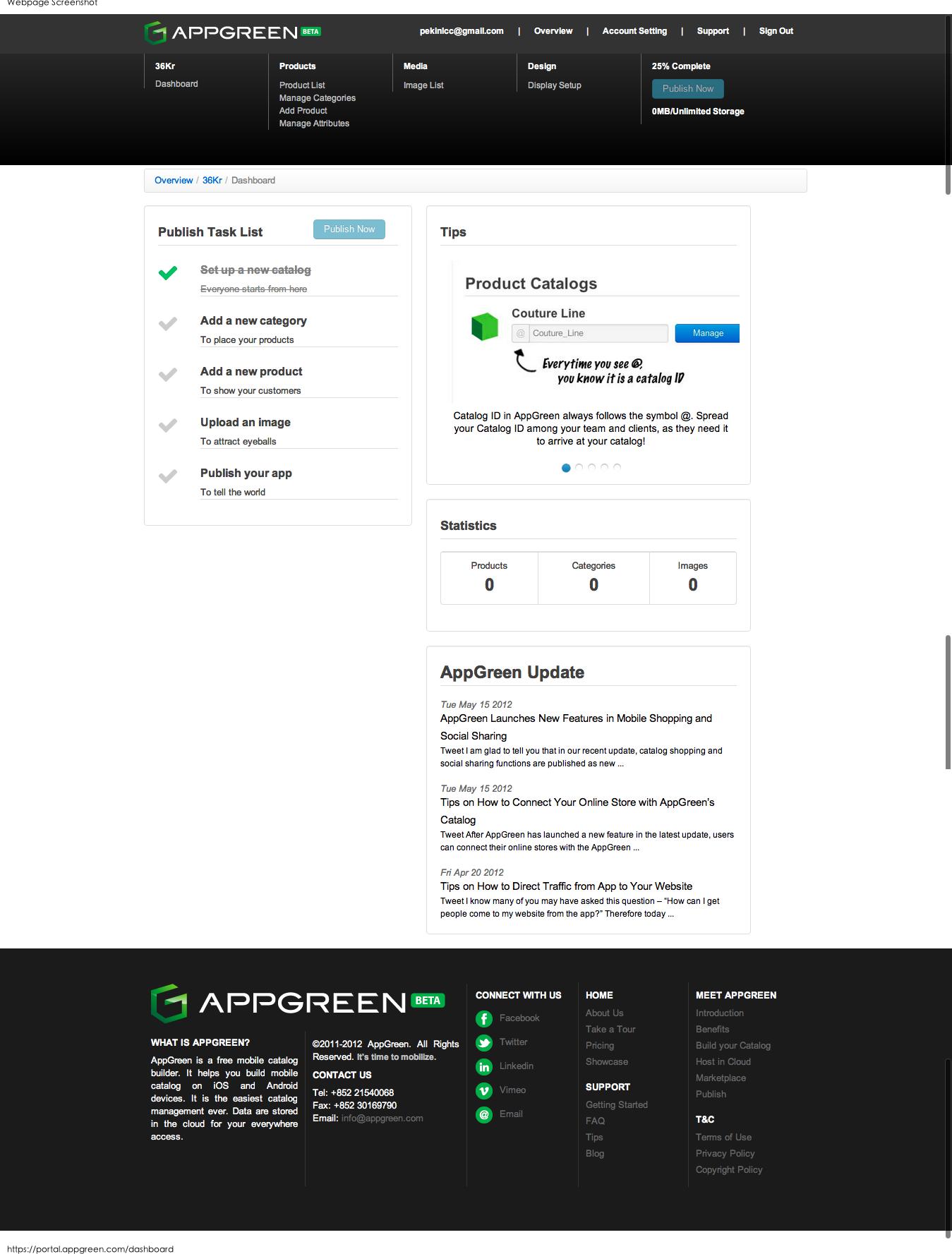Open Copyright Policy footer link
Image resolution: width=952 pixels, height=1254 pixels.
click(729, 1170)
